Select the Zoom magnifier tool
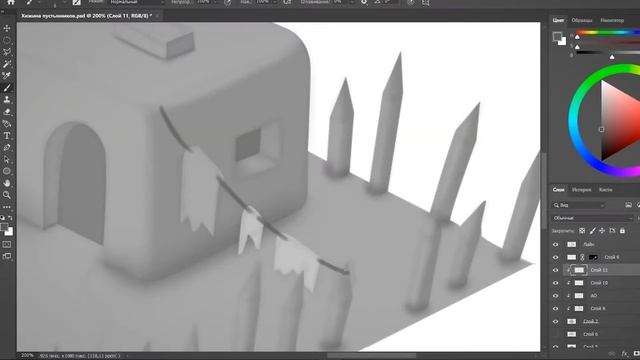 click(7, 195)
